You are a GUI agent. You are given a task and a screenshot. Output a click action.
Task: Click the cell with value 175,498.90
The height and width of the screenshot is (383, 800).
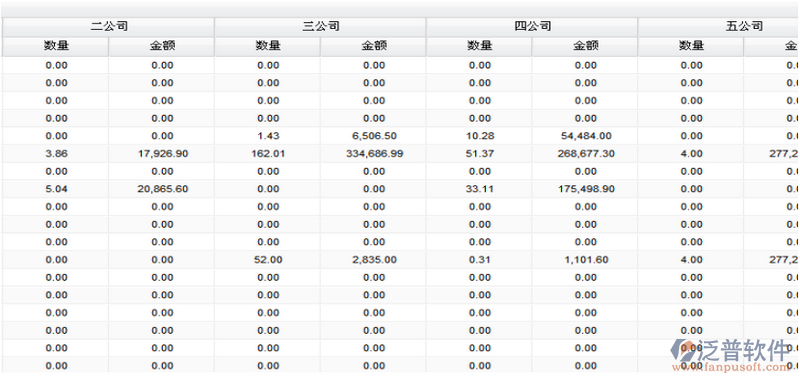click(x=585, y=189)
